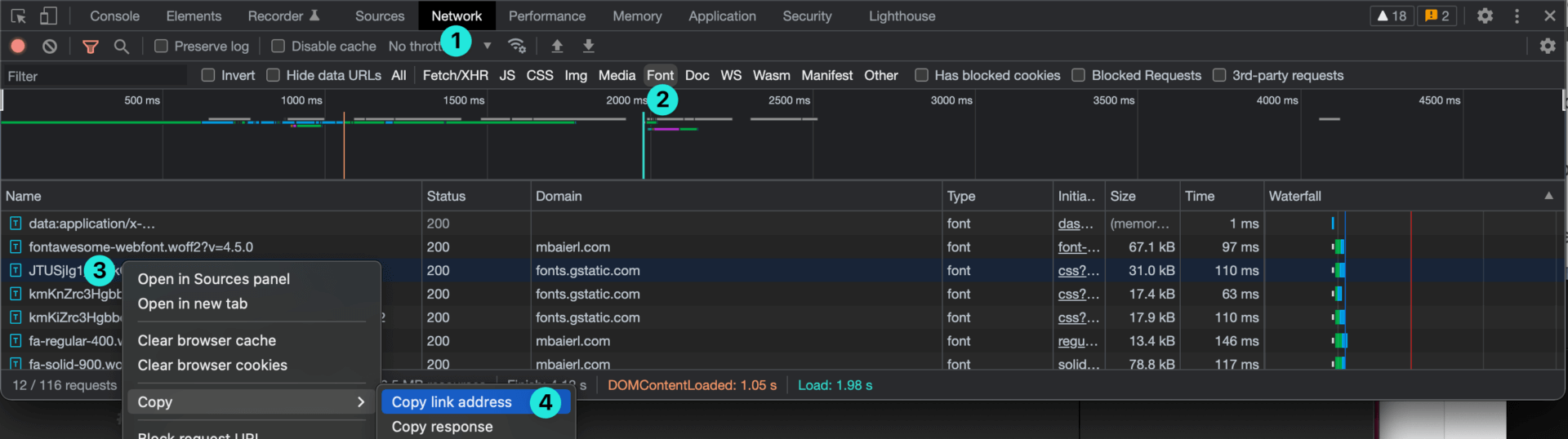Close the DevTools panel
Screen dimensions: 1568x439
pyautogui.click(x=1550, y=16)
